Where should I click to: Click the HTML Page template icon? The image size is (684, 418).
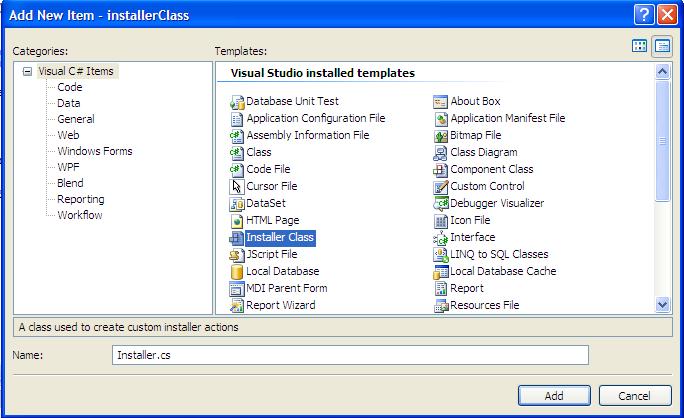[x=237, y=221]
